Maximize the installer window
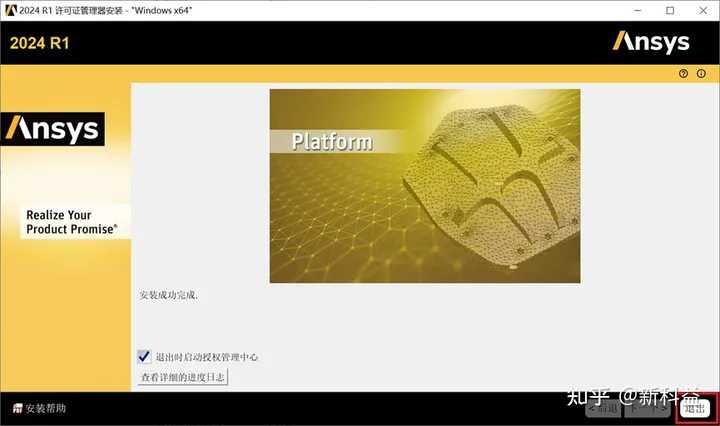Image resolution: width=720 pixels, height=426 pixels. click(670, 11)
